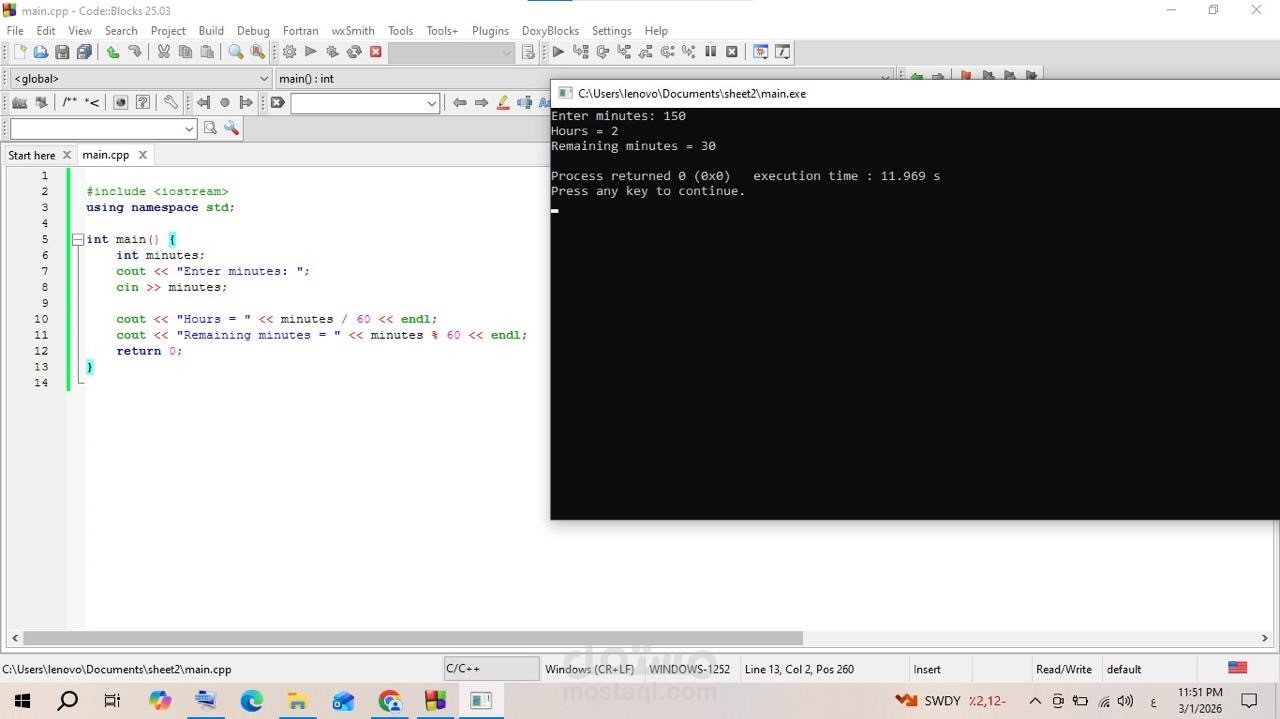Close the main.cpp tab
Viewport: 1280px width, 719px height.
142,155
